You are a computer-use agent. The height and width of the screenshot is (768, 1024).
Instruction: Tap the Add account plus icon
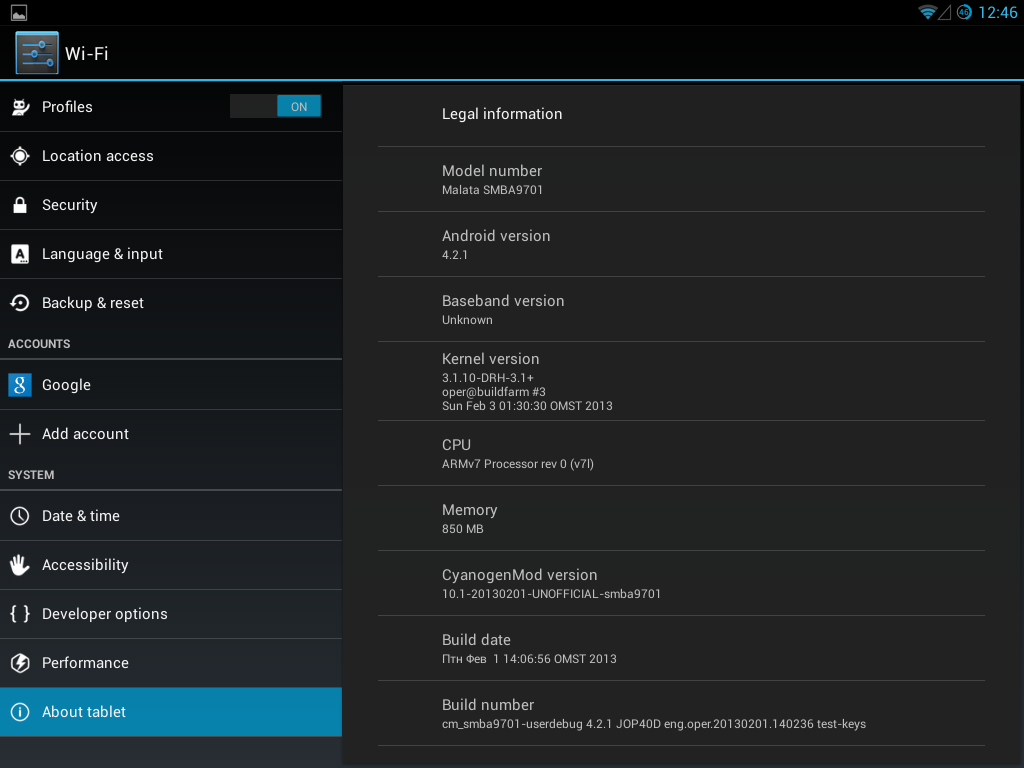point(20,434)
